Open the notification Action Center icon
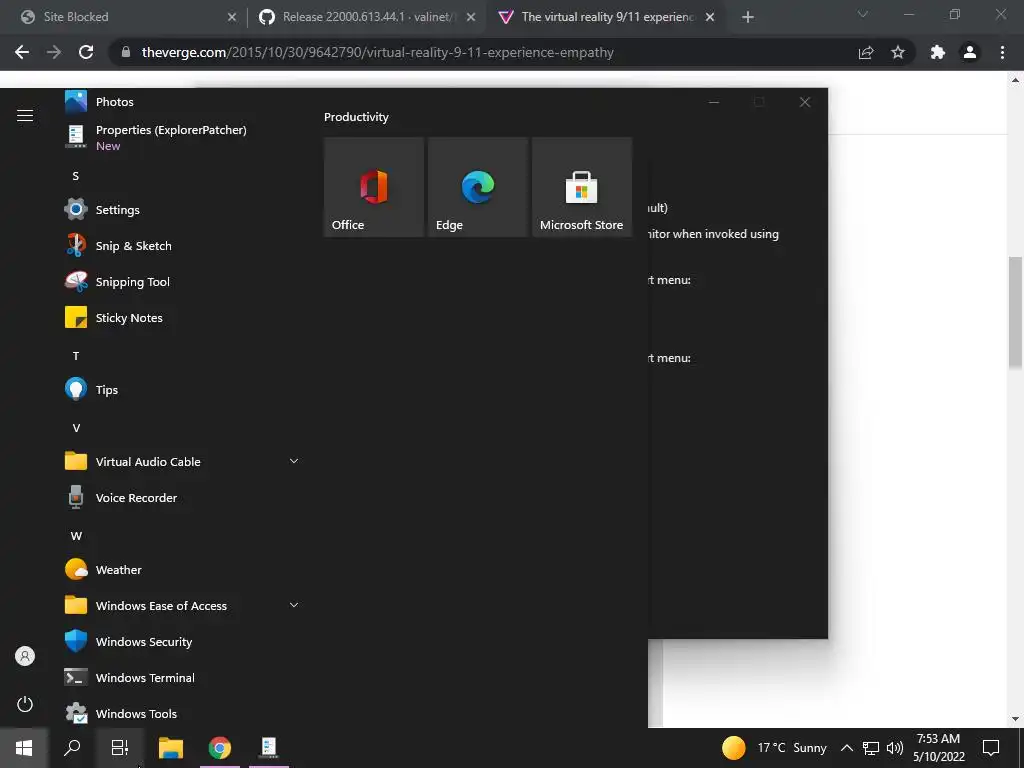The width and height of the screenshot is (1024, 768). [x=991, y=748]
